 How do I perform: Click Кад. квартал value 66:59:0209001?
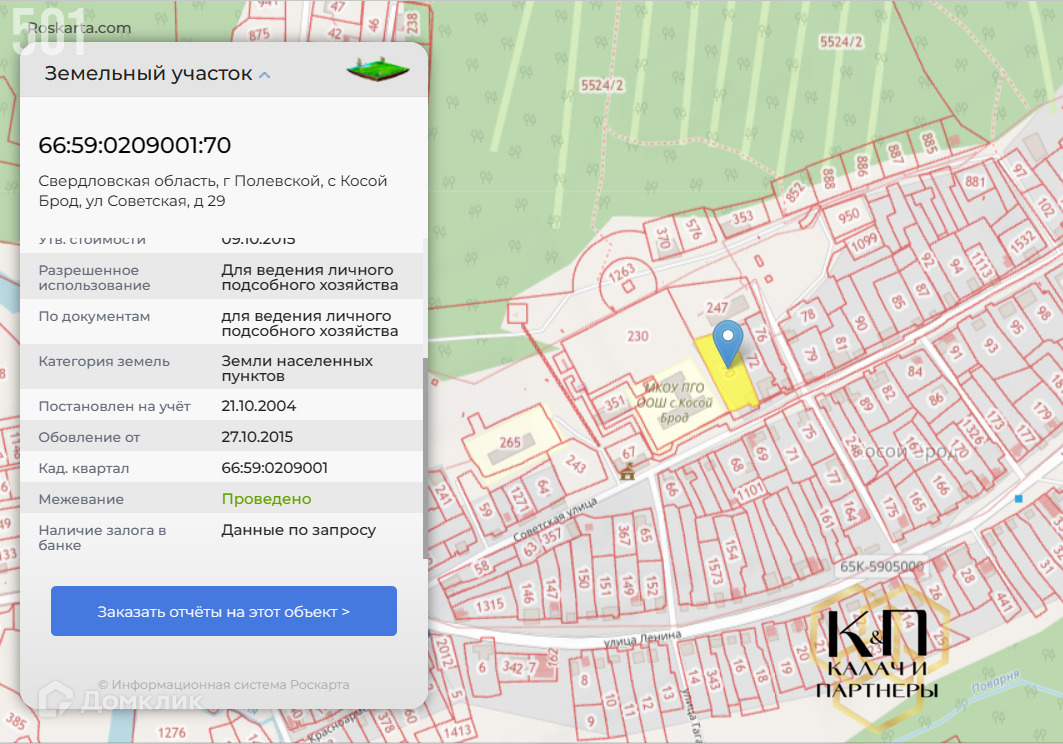click(x=275, y=468)
